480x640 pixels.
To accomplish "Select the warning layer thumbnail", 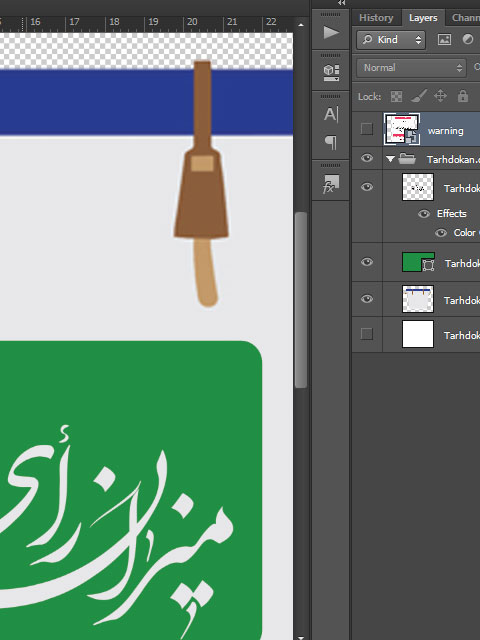I will pyautogui.click(x=402, y=129).
